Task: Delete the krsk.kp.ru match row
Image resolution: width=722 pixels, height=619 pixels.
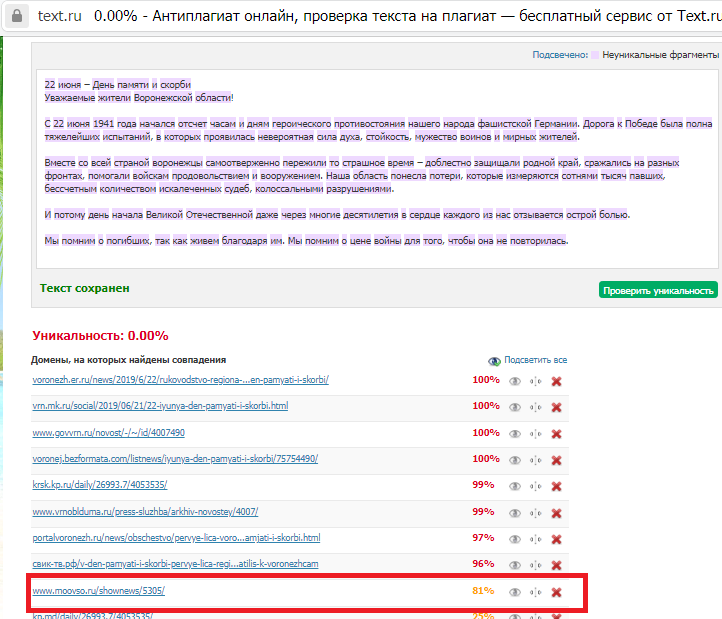Action: click(556, 485)
